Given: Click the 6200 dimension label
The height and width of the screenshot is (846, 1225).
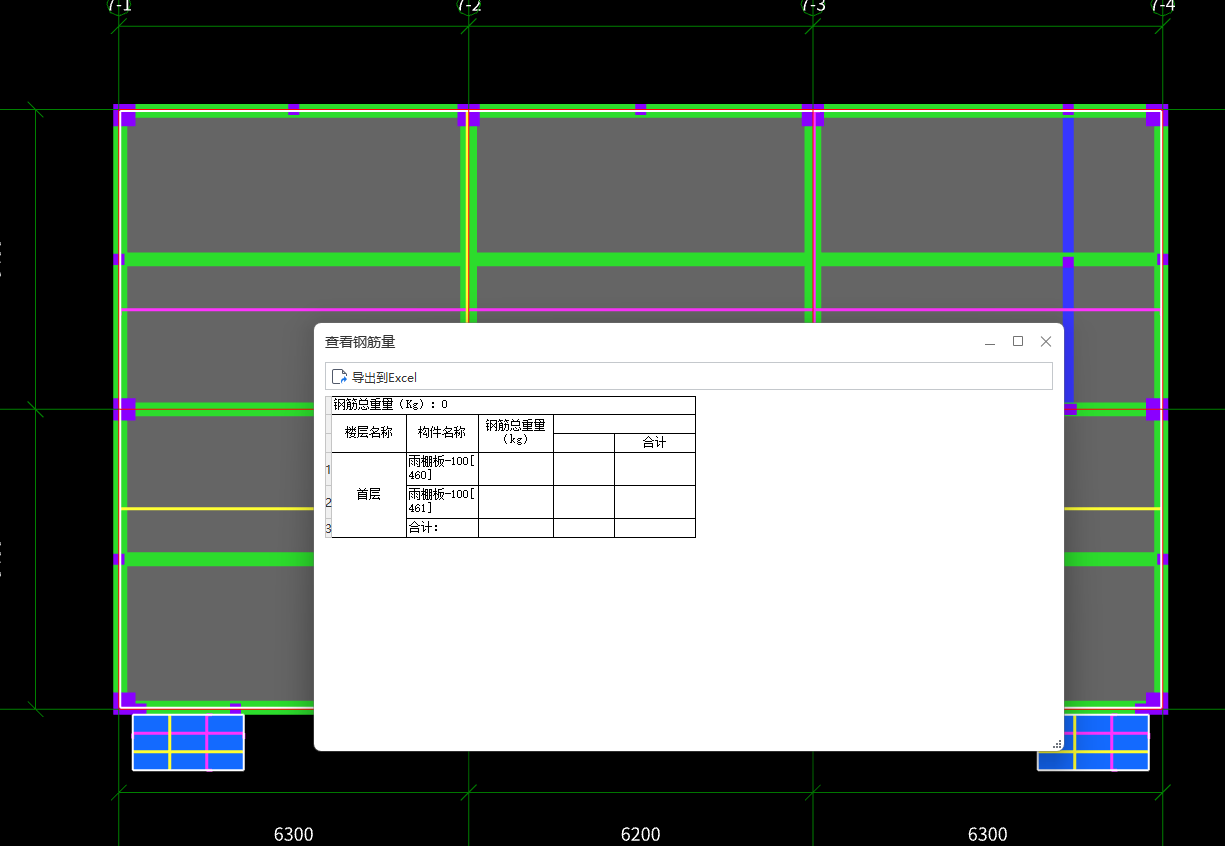Looking at the screenshot, I should tap(640, 834).
